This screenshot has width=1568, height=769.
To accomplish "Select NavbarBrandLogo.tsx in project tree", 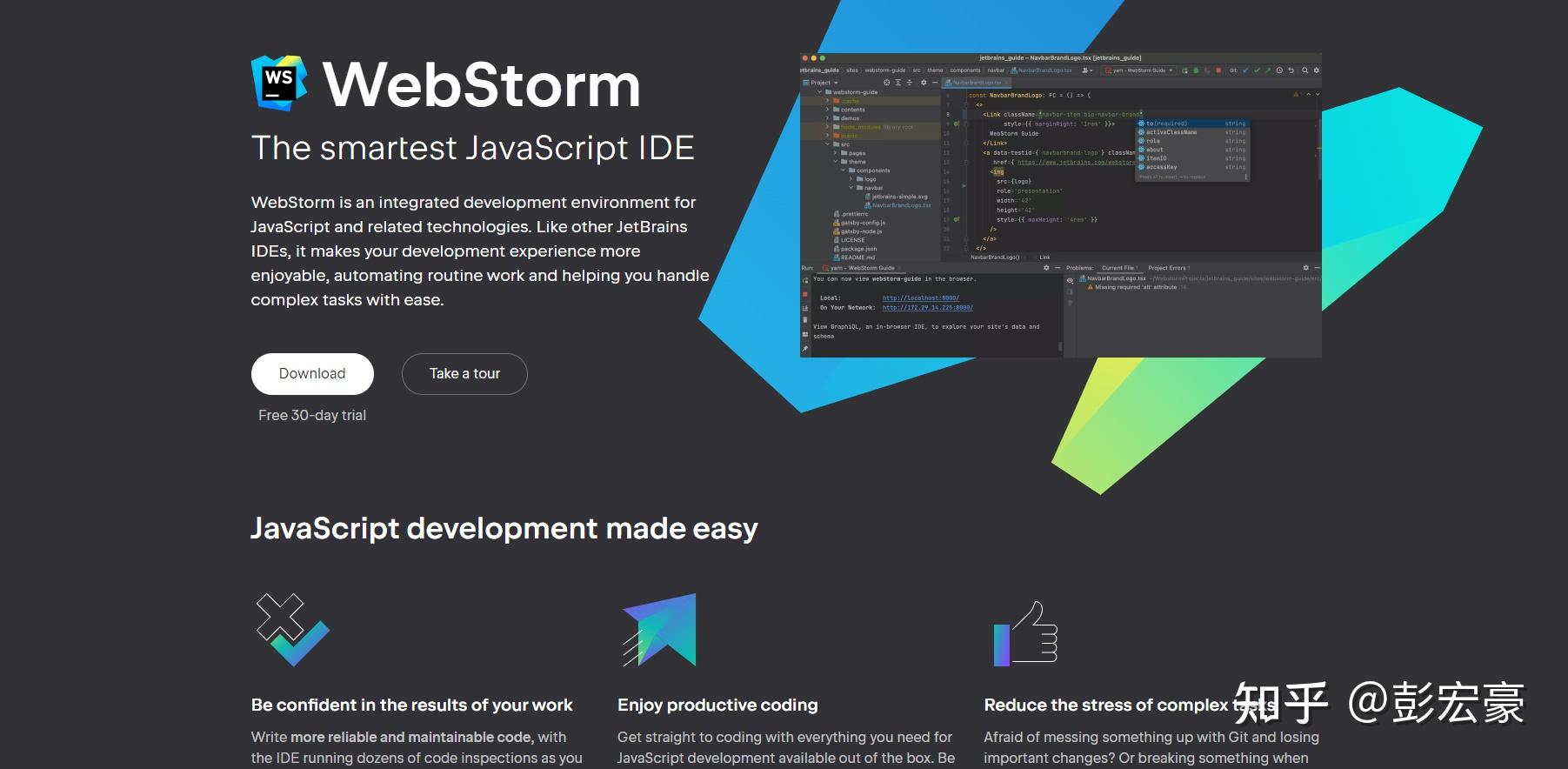I will coord(897,205).
